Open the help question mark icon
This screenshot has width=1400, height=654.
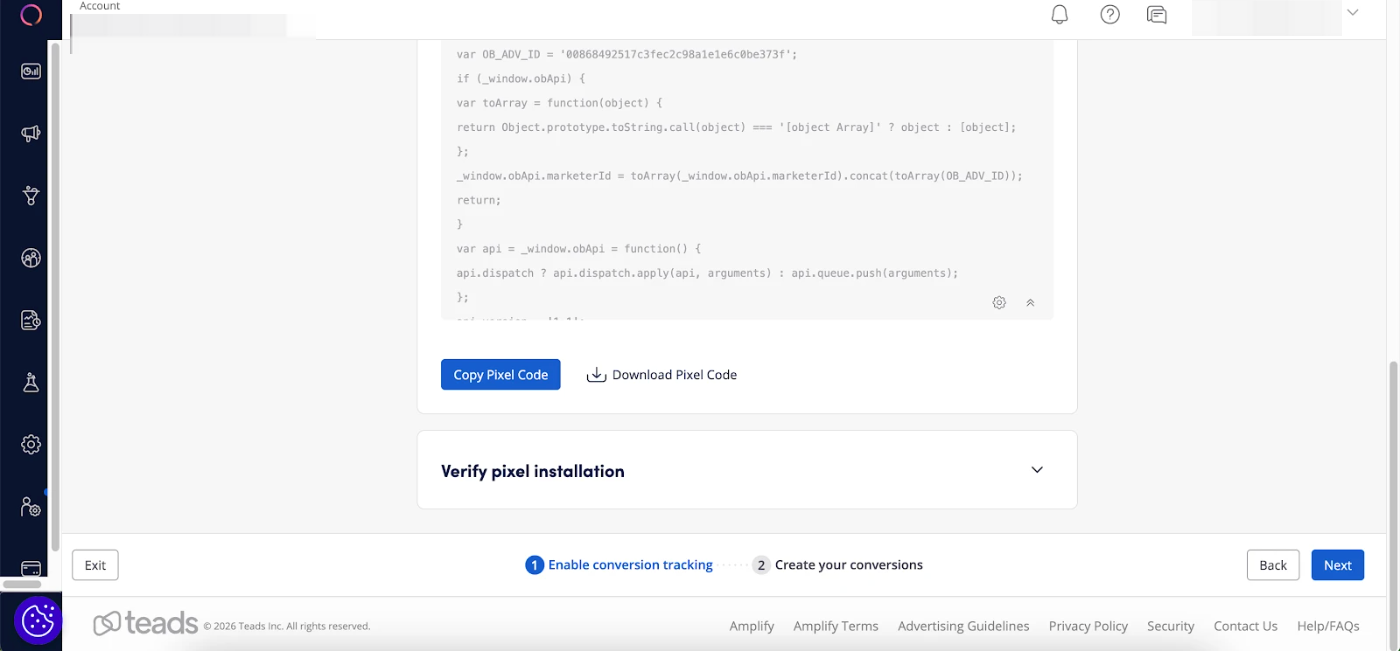(x=1109, y=14)
